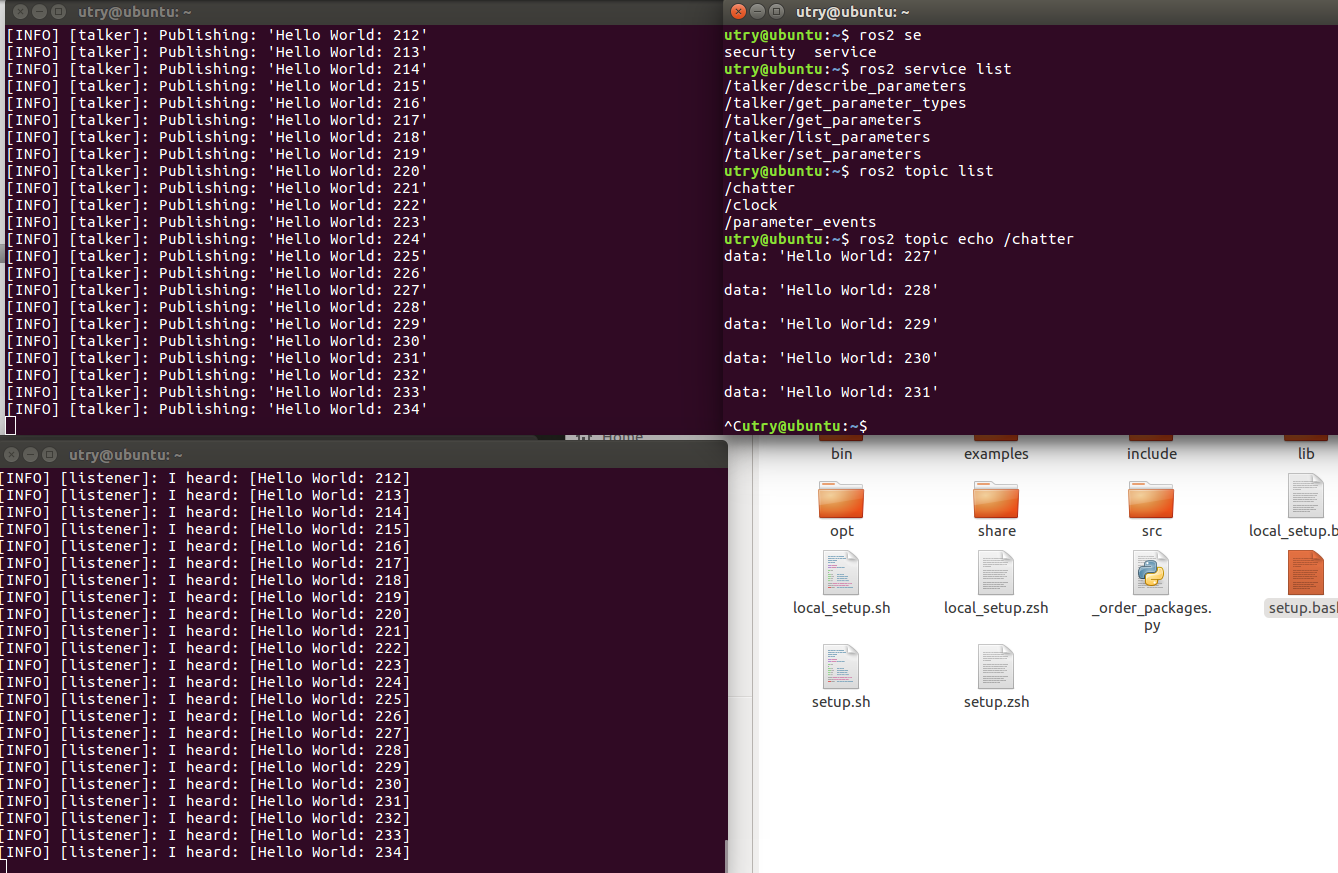Click the 'include' folder name
The width and height of the screenshot is (1338, 873).
[x=1152, y=454]
